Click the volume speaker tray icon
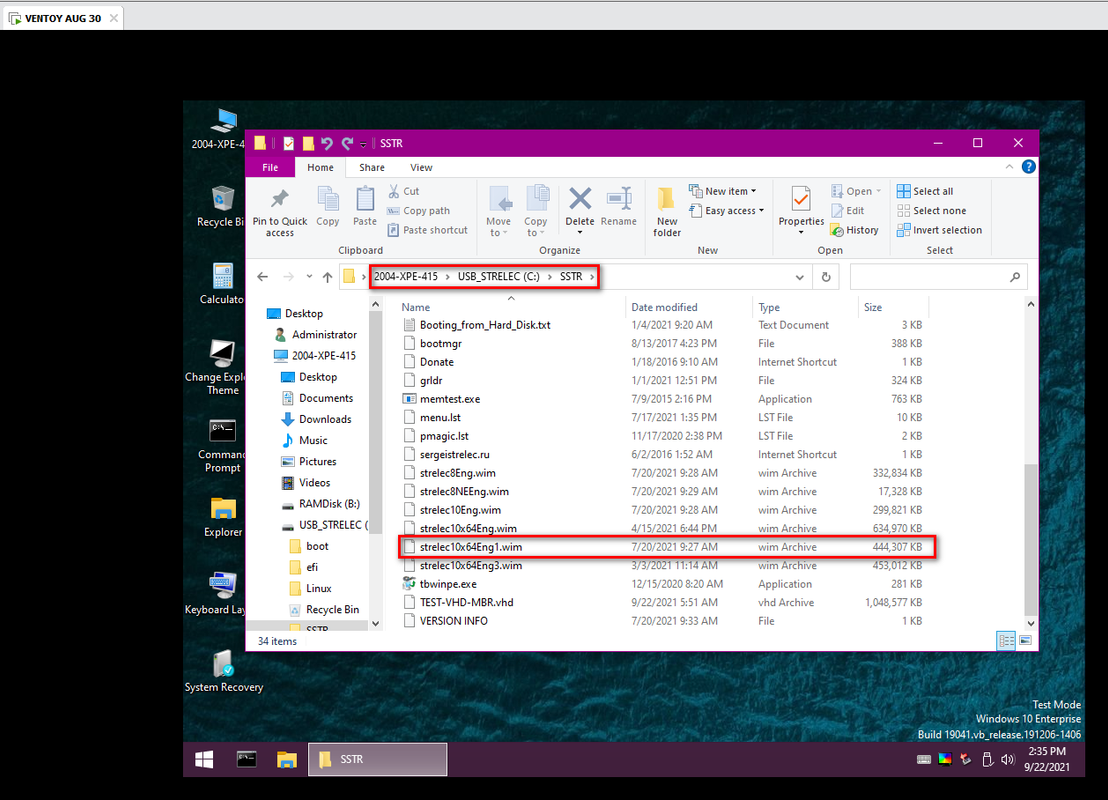 (x=1008, y=759)
